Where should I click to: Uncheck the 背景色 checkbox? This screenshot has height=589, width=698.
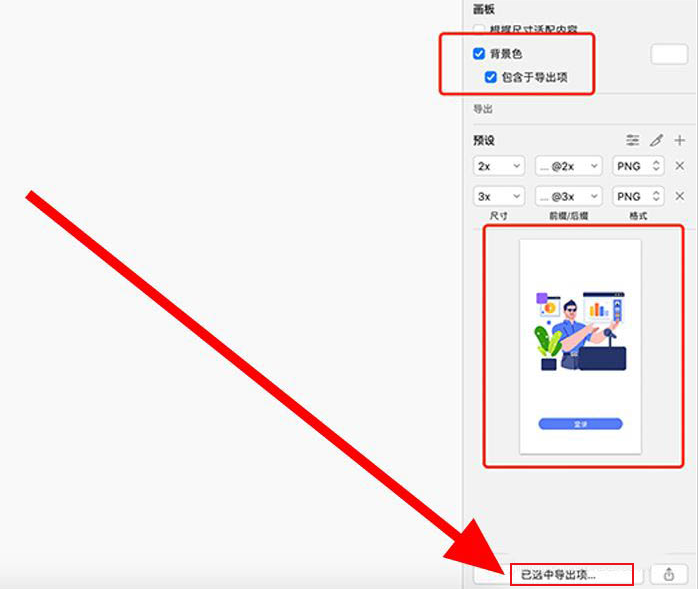point(479,54)
